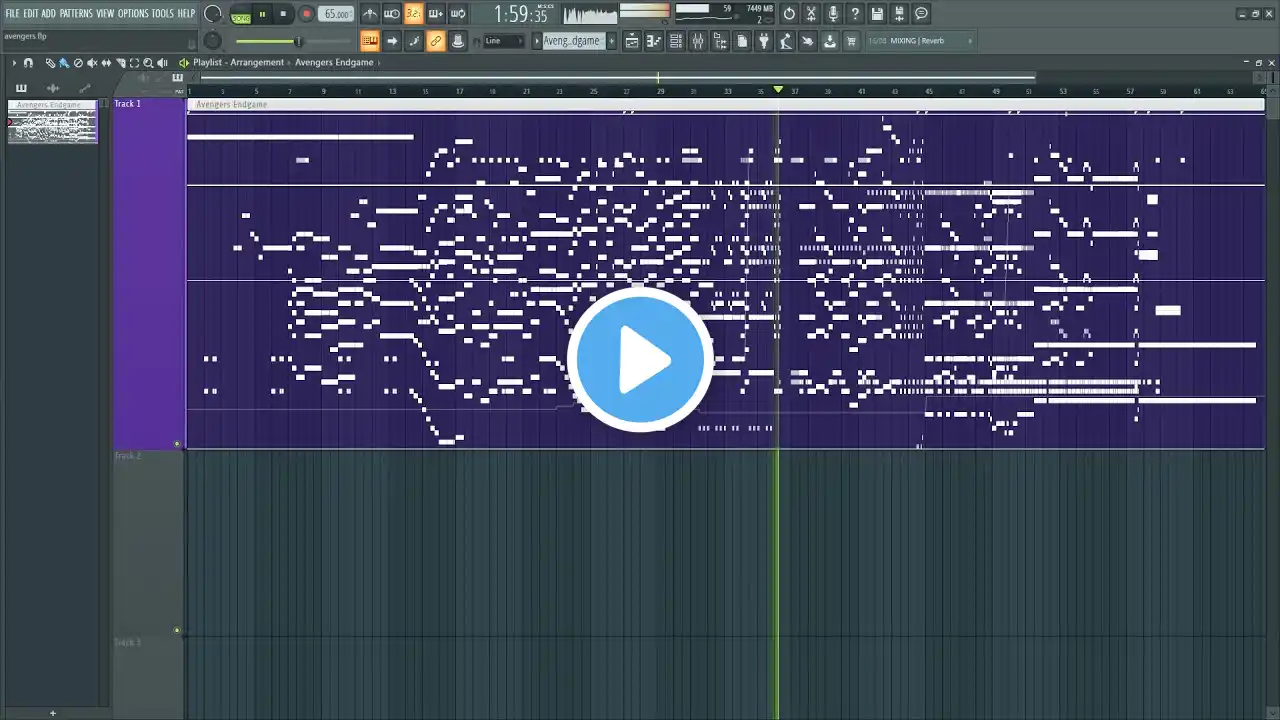
Task: Open the Aveng..dgame pattern selector dropdown
Action: (573, 41)
